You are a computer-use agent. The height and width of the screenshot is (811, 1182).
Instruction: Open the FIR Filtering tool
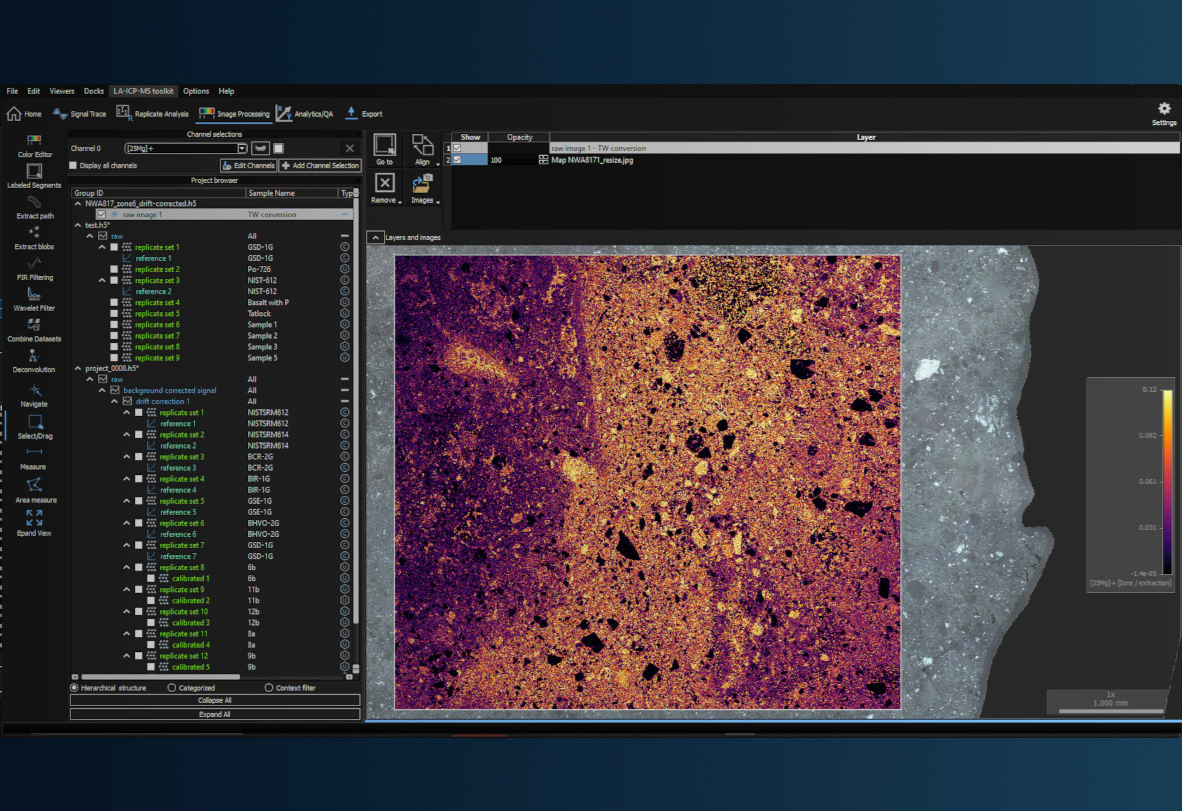[x=34, y=269]
